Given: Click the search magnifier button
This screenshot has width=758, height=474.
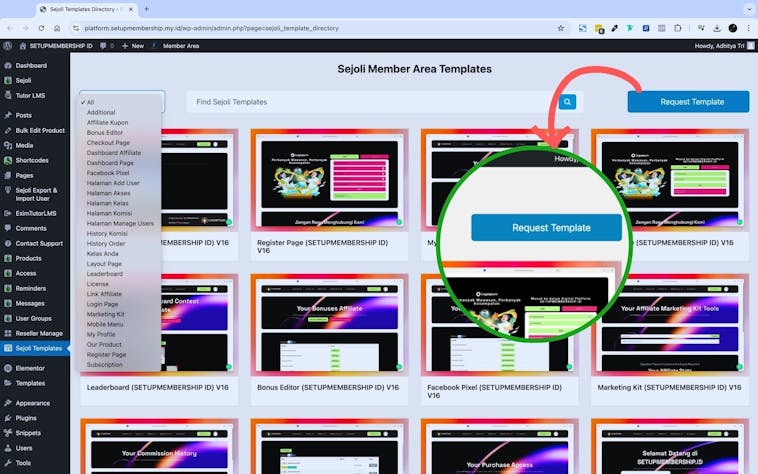Looking at the screenshot, I should pos(568,102).
